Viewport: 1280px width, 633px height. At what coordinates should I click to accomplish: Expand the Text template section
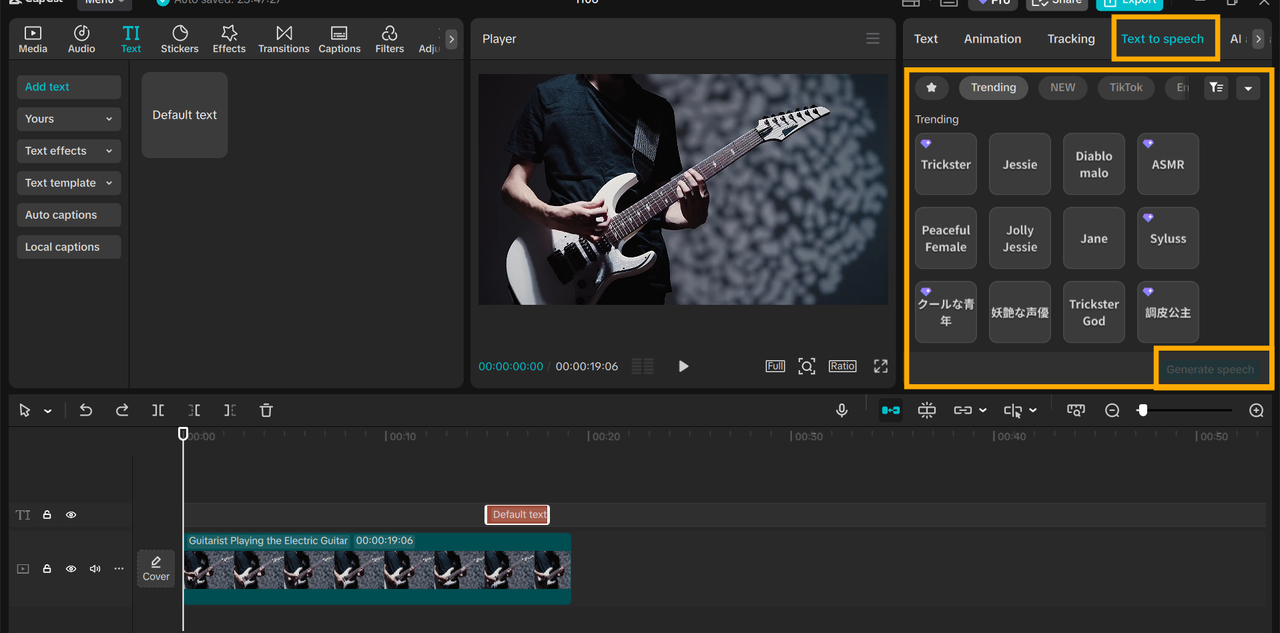[68, 183]
